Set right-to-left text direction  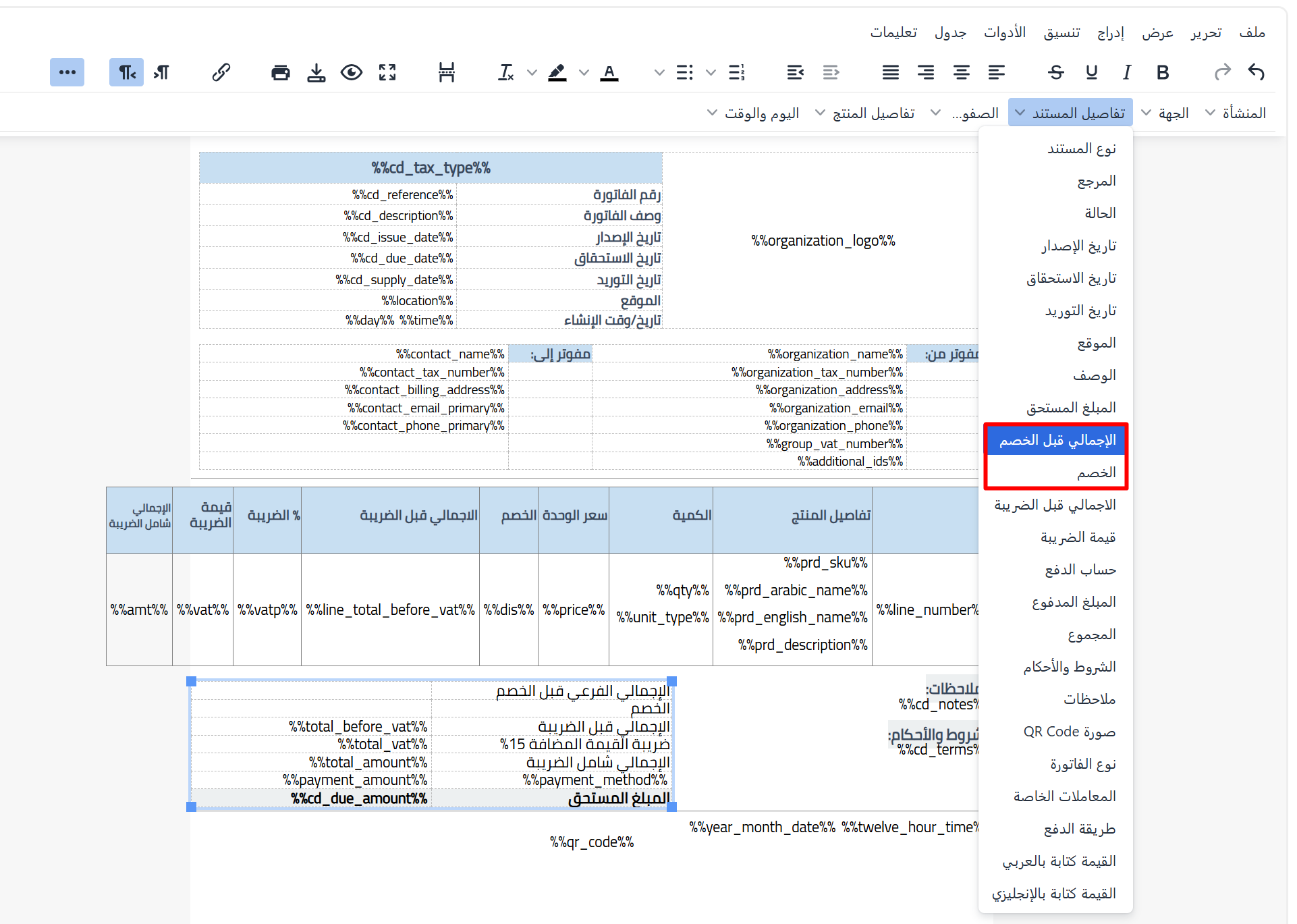[x=127, y=72]
